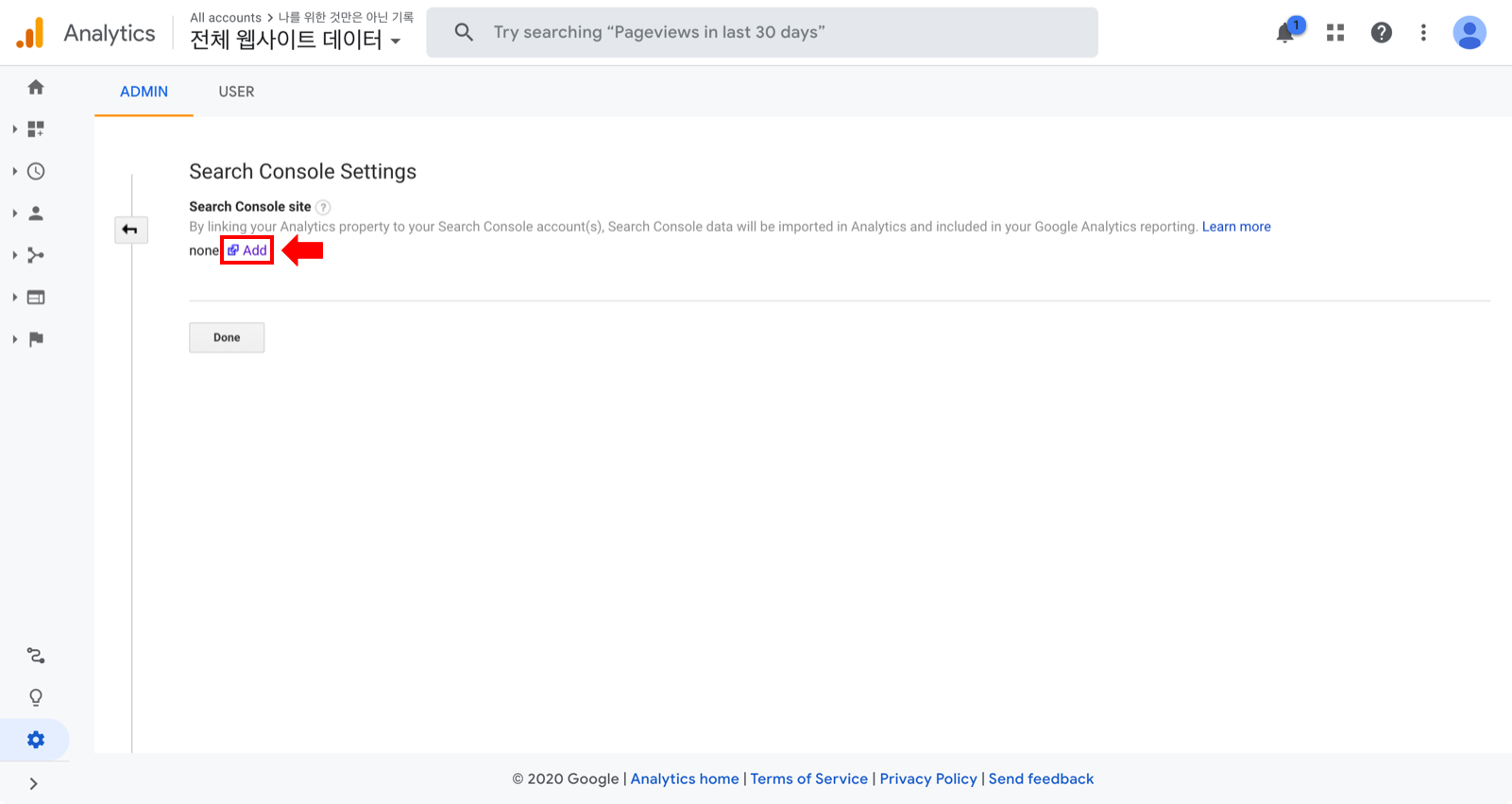The image size is (1512, 804).
Task: Open the Customization dashboard icon
Action: pos(36,129)
